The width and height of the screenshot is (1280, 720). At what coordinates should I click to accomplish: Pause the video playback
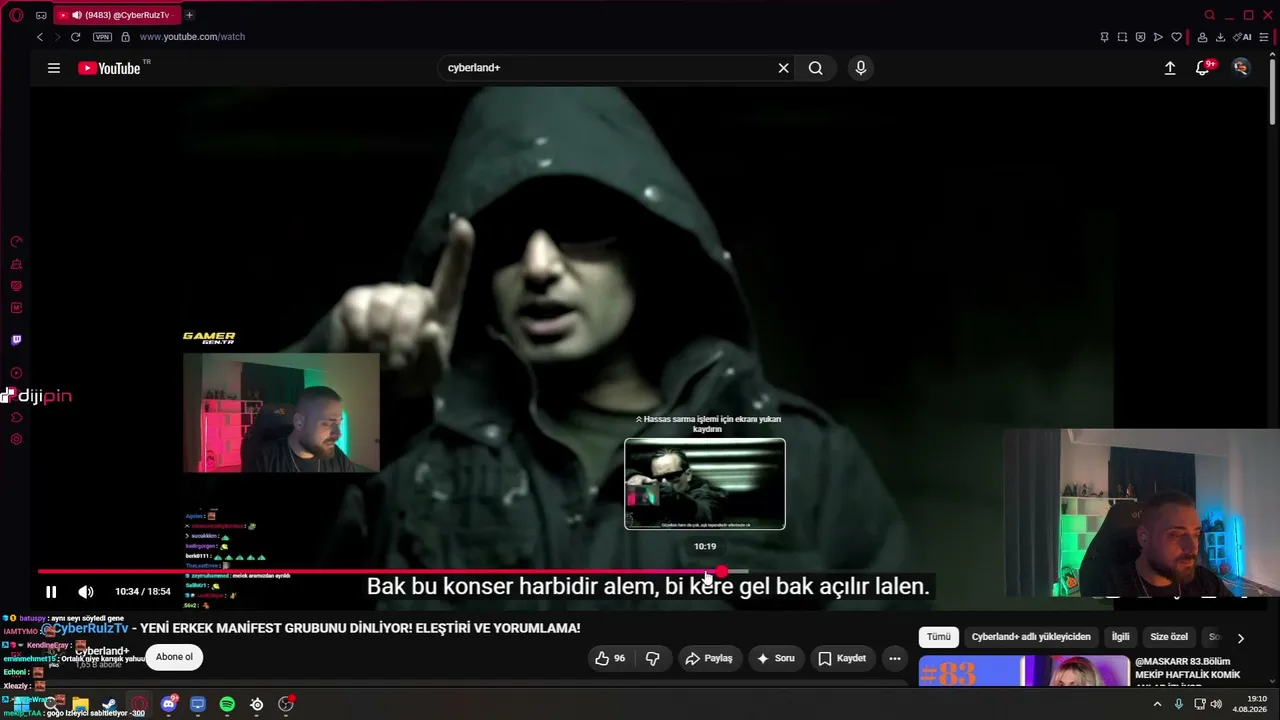pyautogui.click(x=51, y=592)
